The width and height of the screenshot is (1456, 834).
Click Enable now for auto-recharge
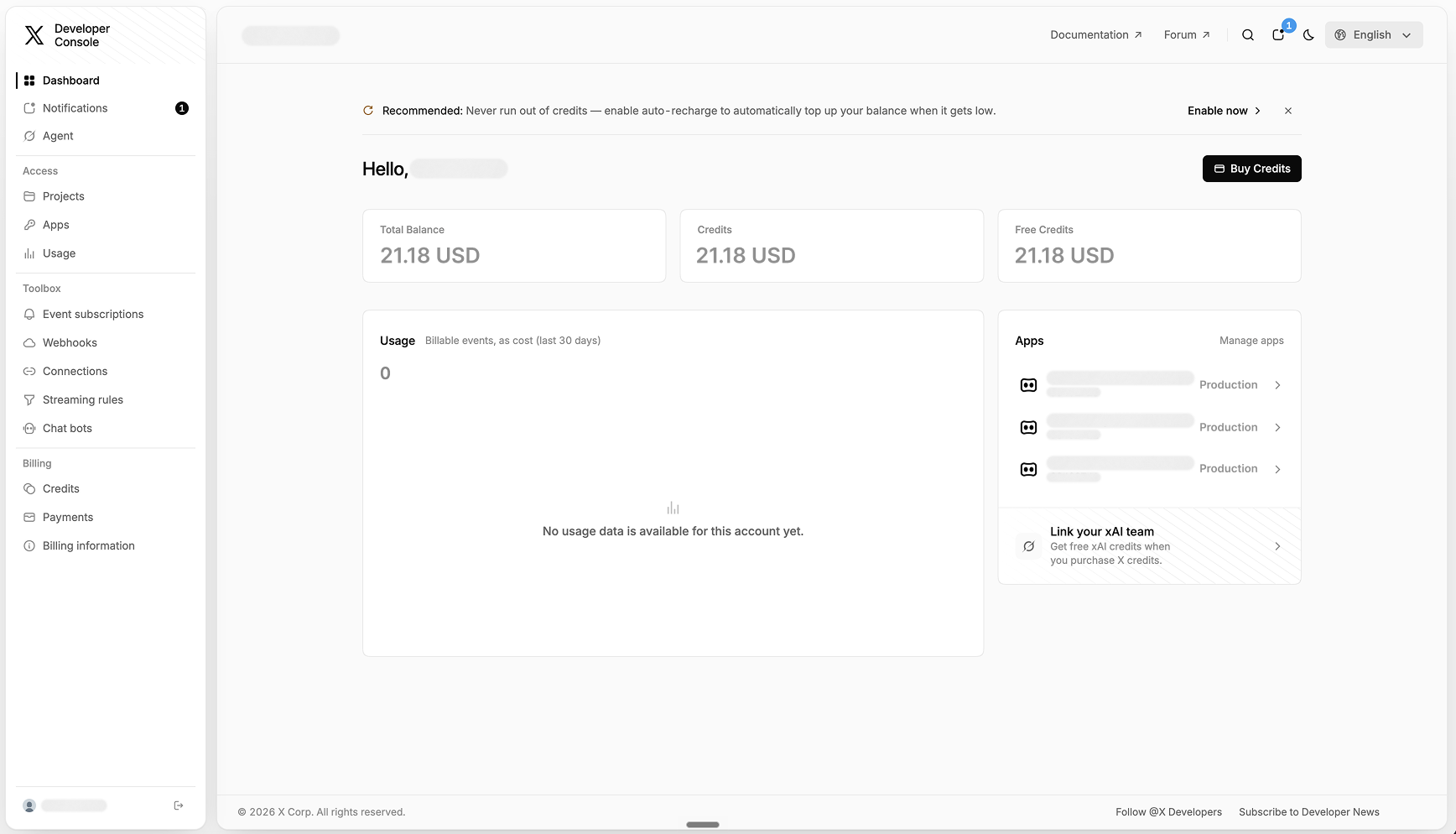[1224, 111]
